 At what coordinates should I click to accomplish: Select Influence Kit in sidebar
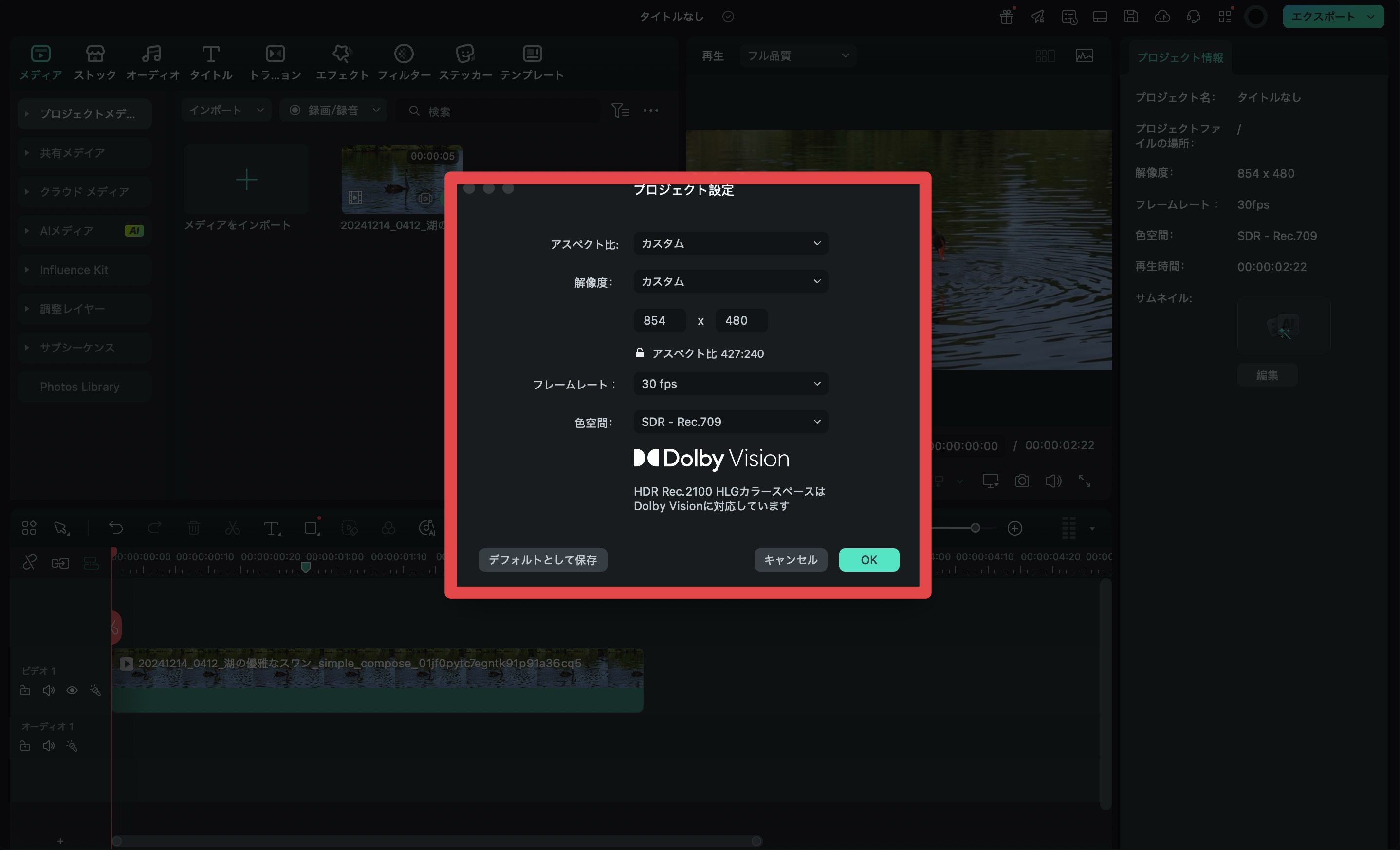[x=84, y=270]
